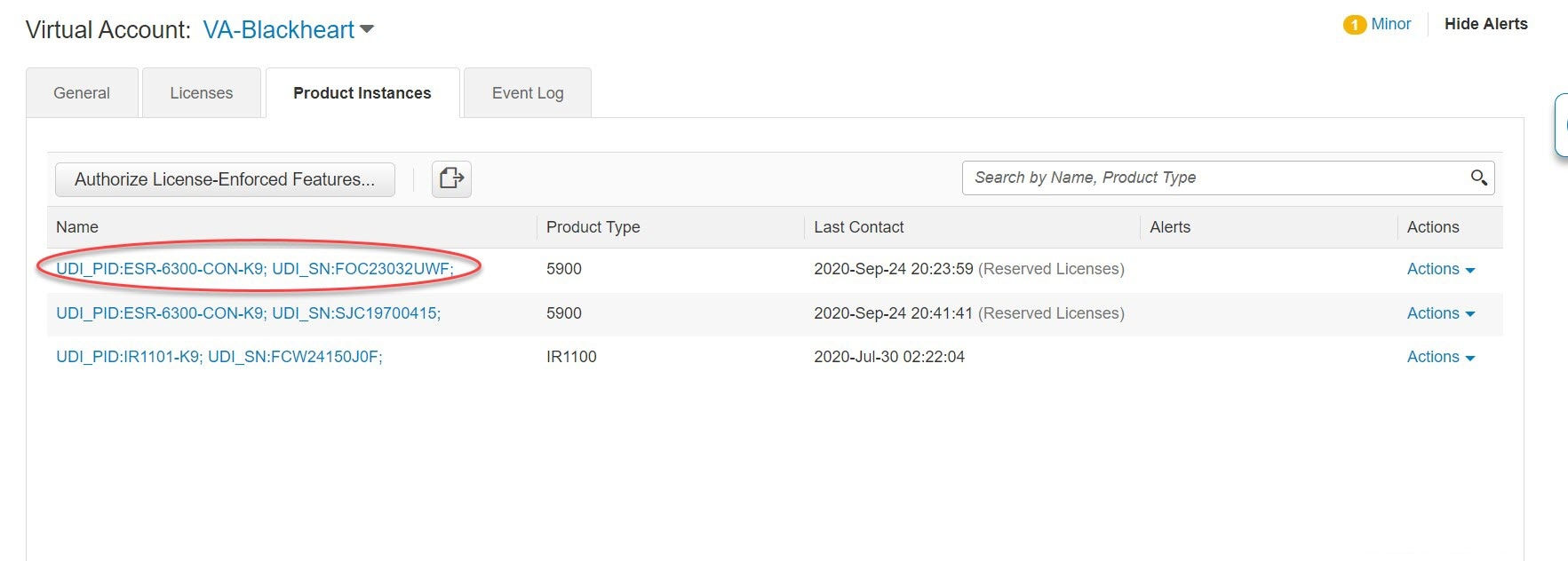The image size is (1568, 561).
Task: Open the Event Log tab
Action: point(528,93)
